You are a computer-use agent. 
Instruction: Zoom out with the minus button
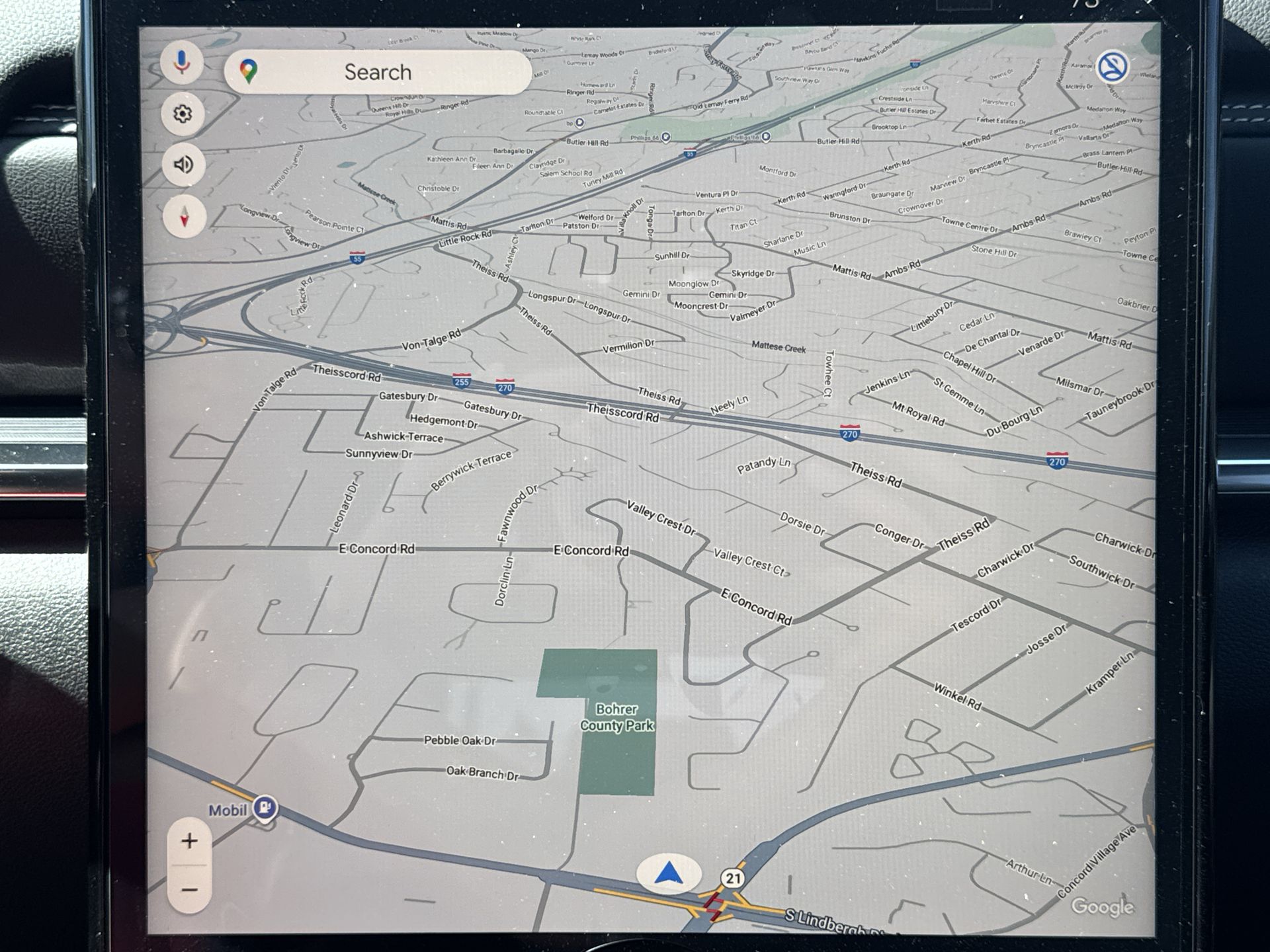[x=189, y=890]
